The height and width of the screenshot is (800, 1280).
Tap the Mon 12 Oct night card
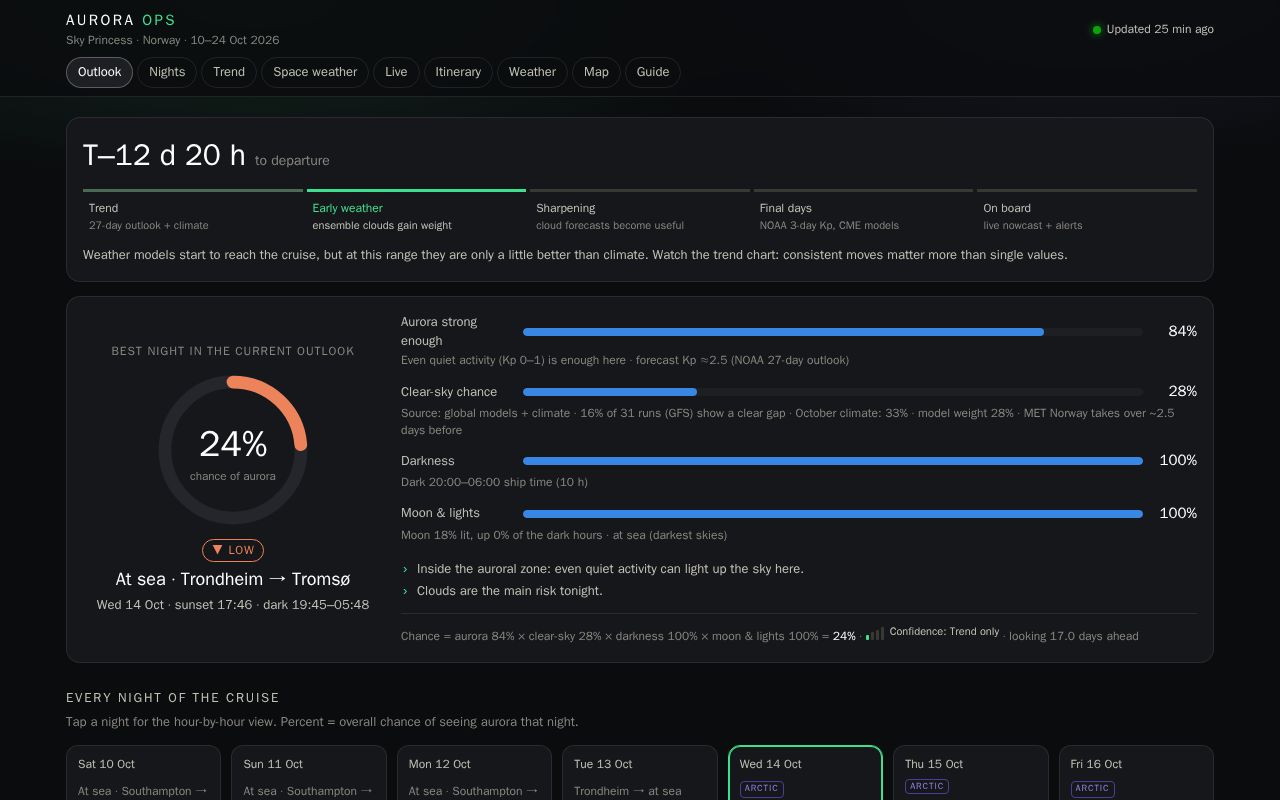[474, 773]
